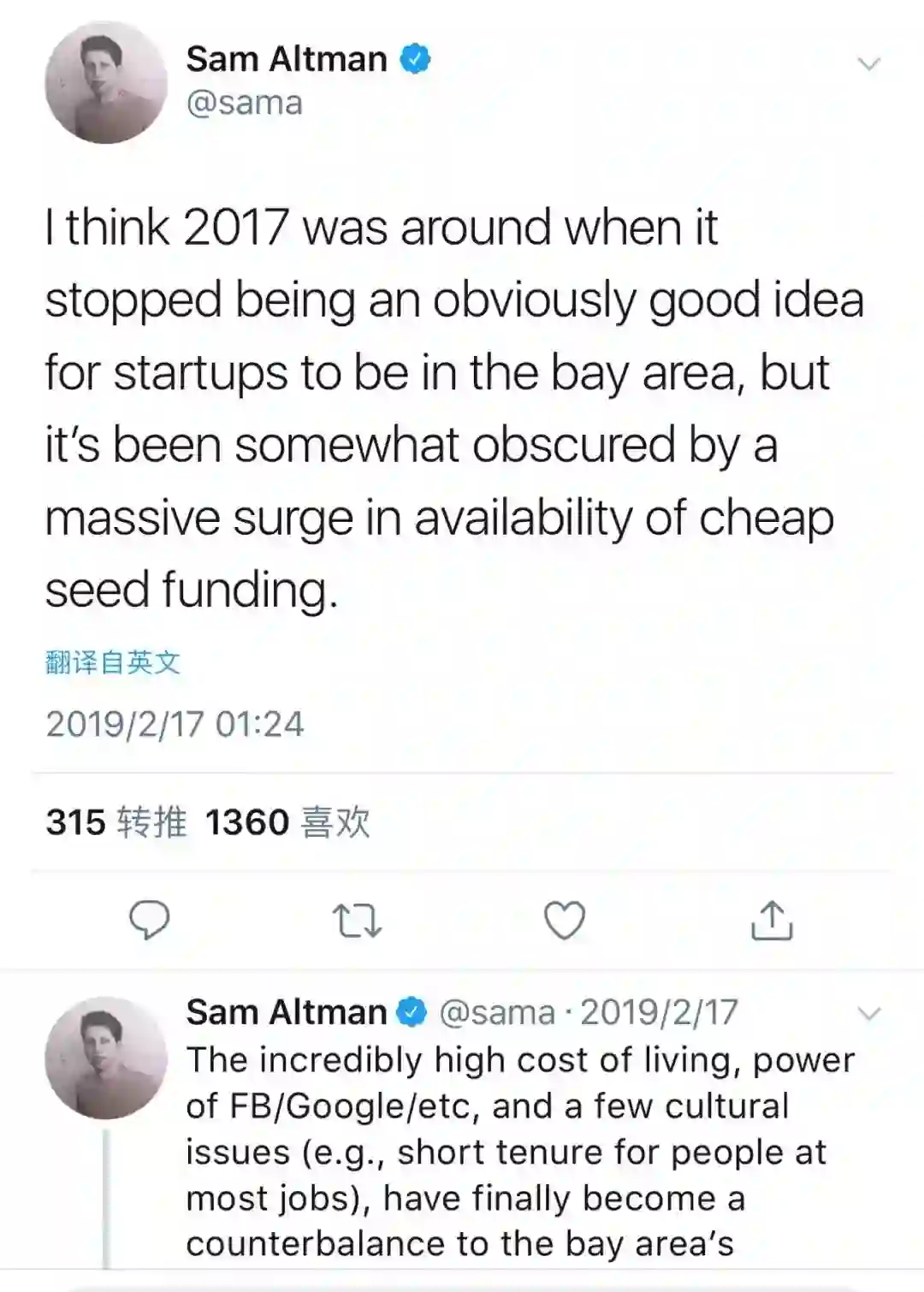Click the verified badge in the main tweet header
924x1292 pixels.
click(x=416, y=59)
